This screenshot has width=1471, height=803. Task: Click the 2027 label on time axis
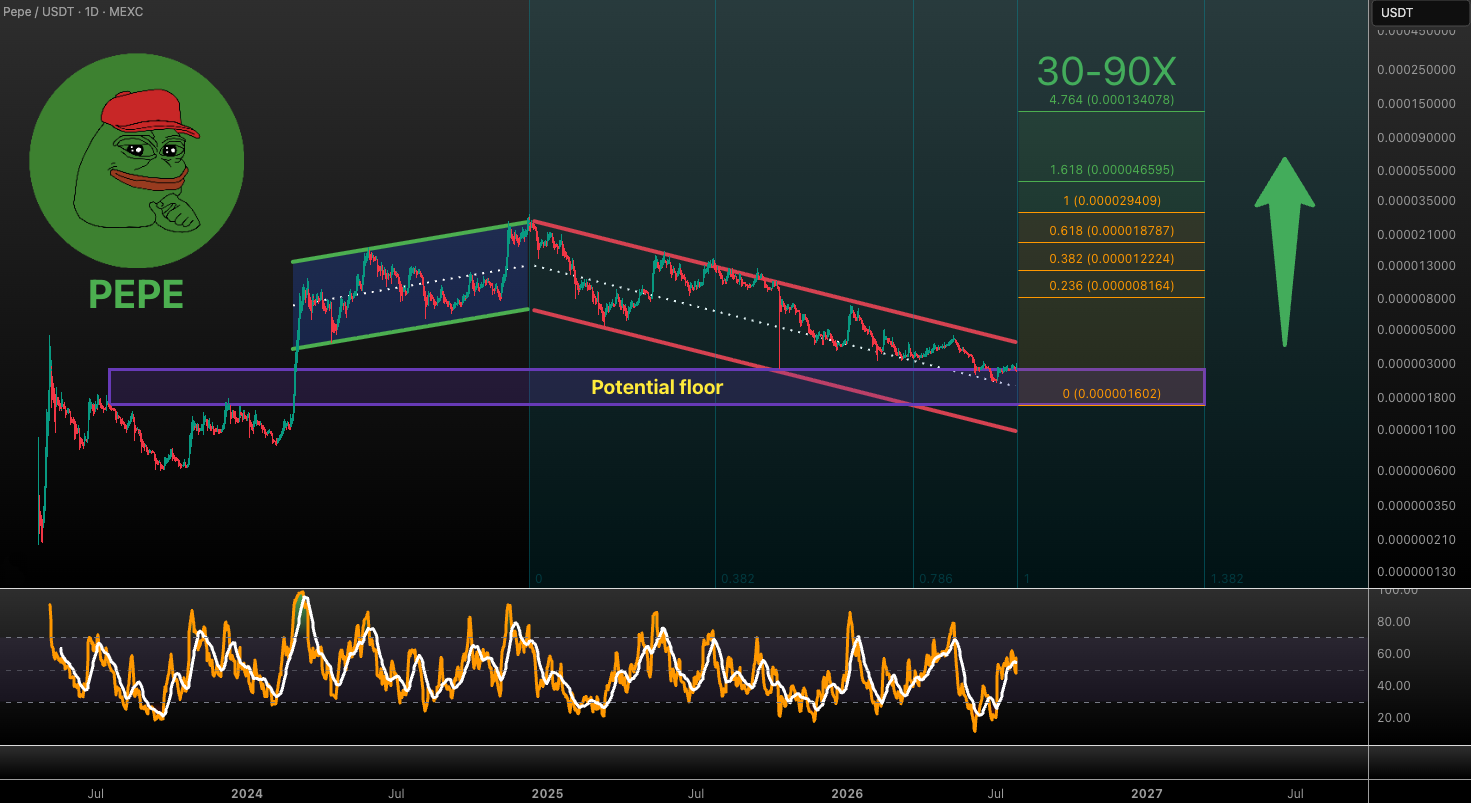click(1147, 793)
